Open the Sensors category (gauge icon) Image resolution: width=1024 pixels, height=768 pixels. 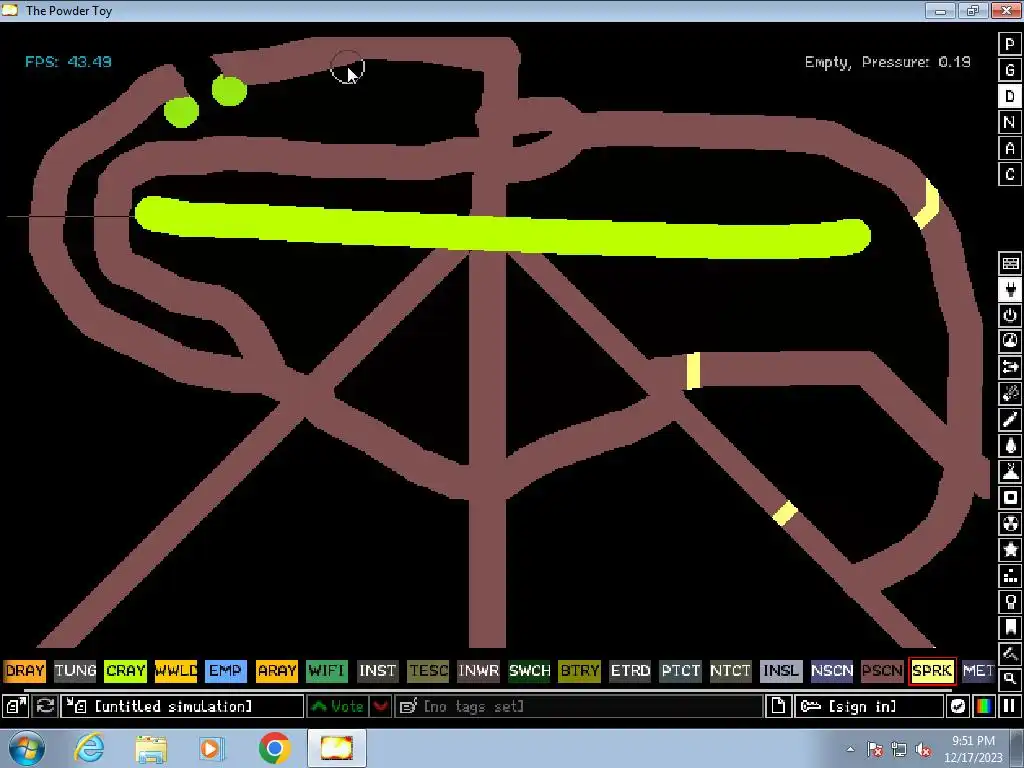(1010, 342)
